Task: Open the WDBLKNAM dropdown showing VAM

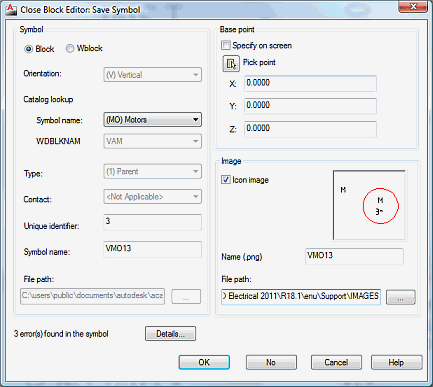Action: pos(152,141)
